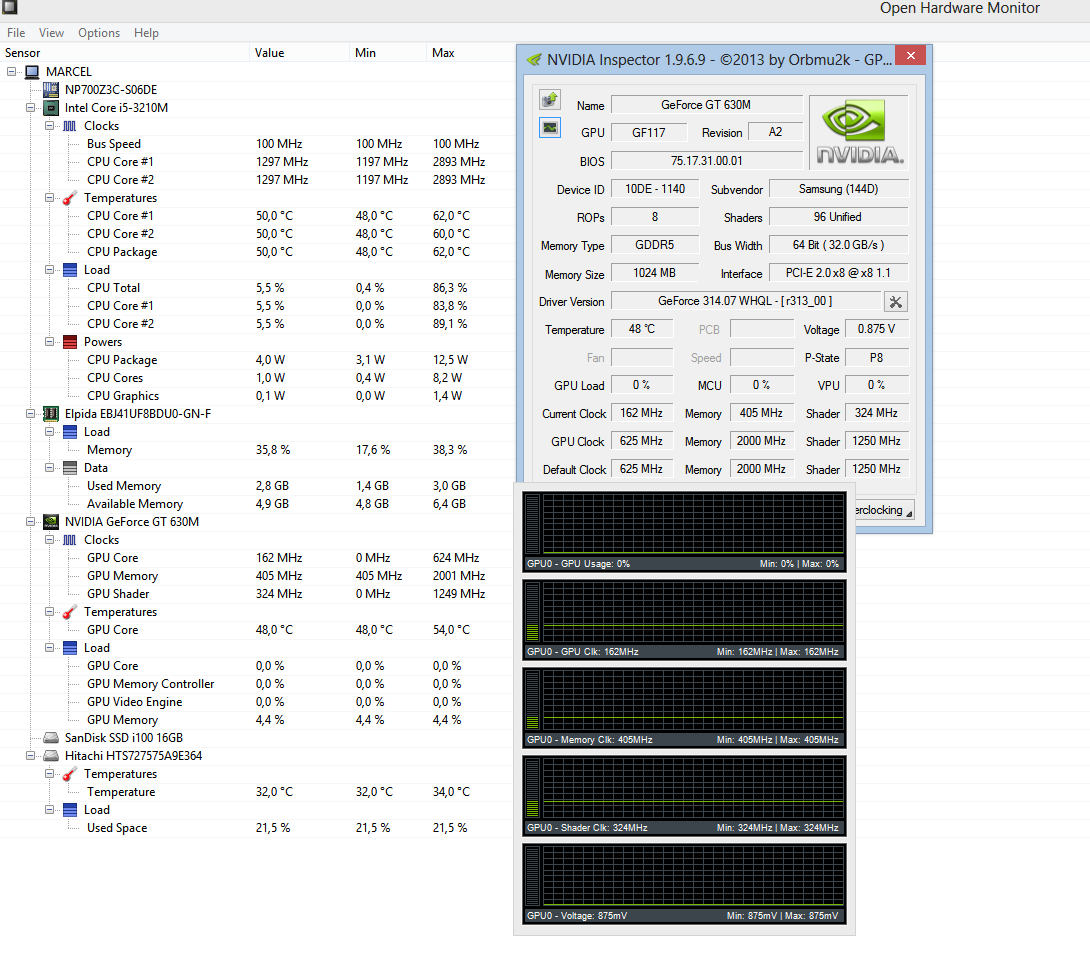Open the Options menu

click(x=99, y=33)
